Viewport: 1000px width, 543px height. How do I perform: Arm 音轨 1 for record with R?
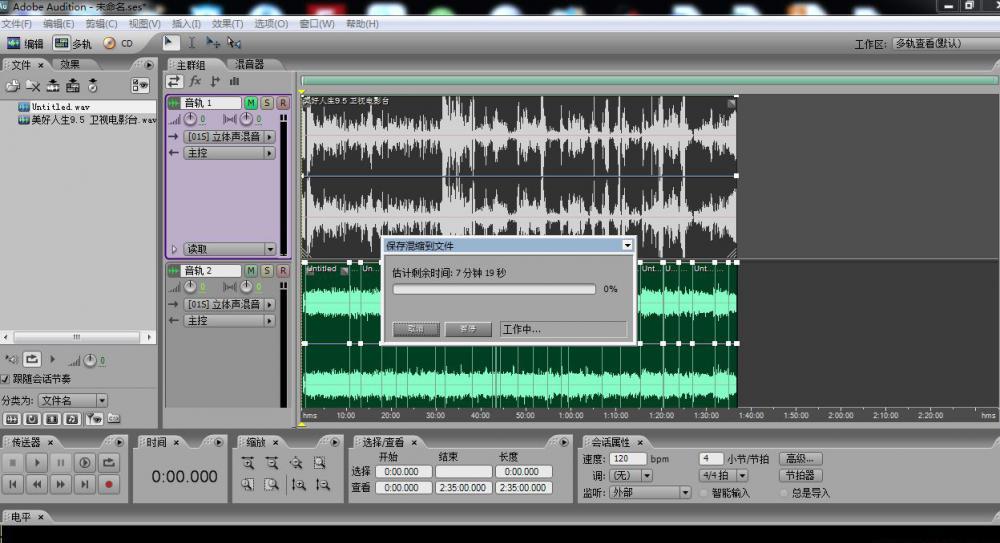[x=283, y=103]
